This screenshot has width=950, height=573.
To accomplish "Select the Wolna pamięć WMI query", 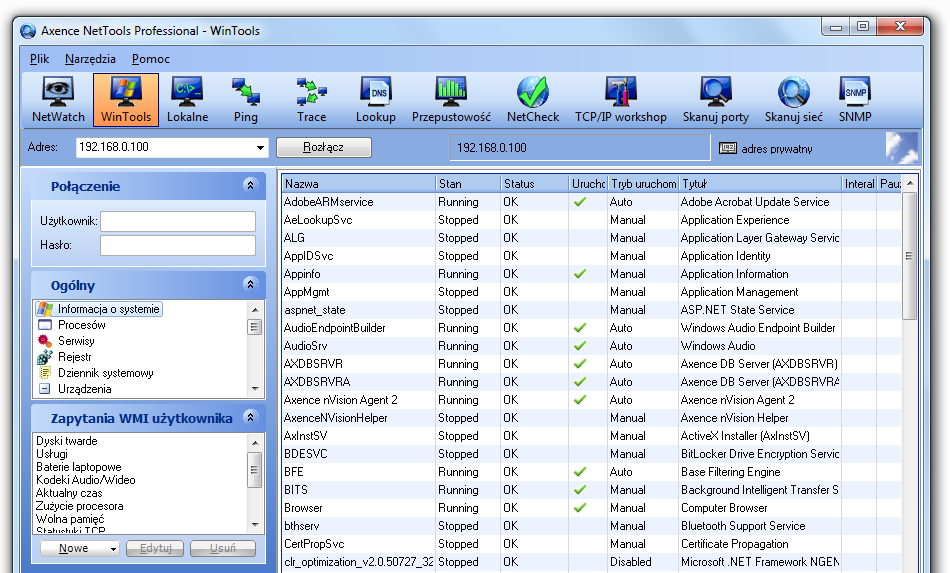I will 70,519.
